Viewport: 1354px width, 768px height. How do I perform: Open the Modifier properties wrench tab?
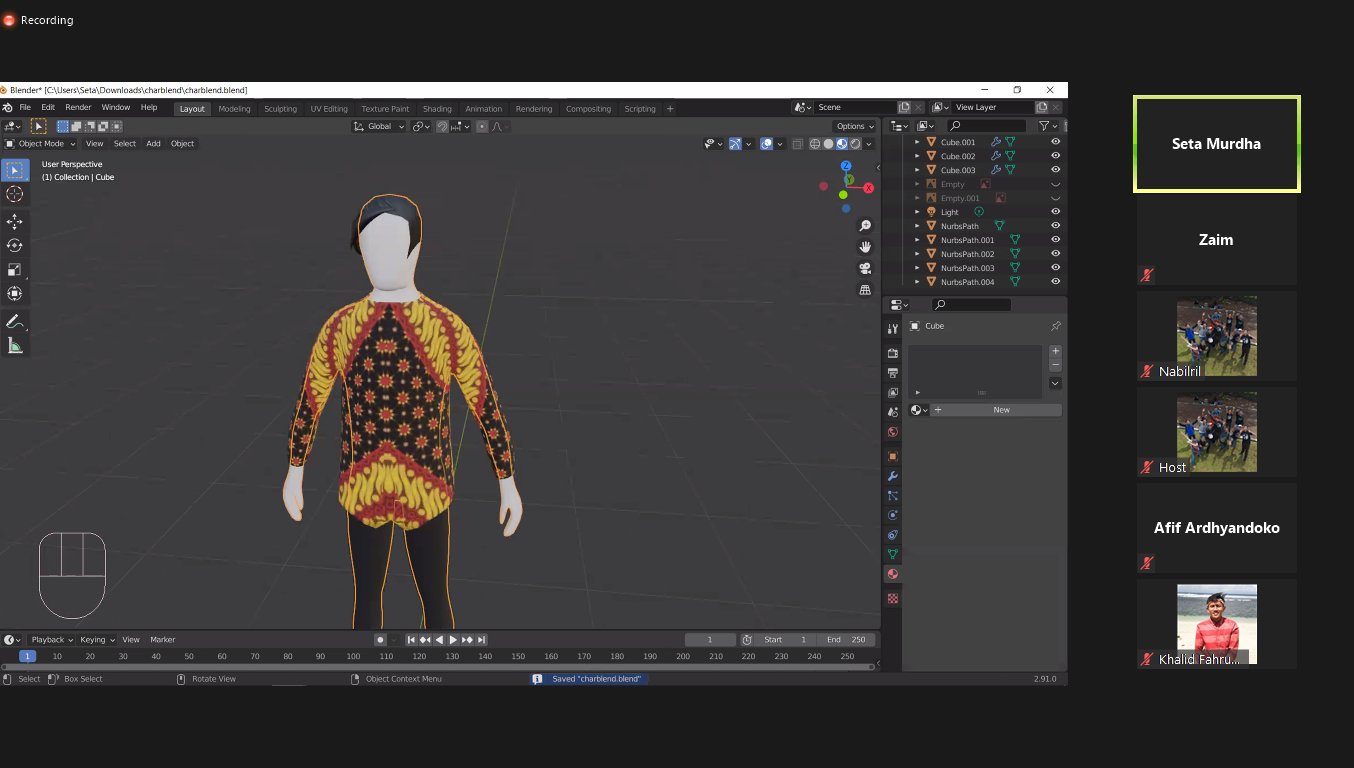click(893, 476)
